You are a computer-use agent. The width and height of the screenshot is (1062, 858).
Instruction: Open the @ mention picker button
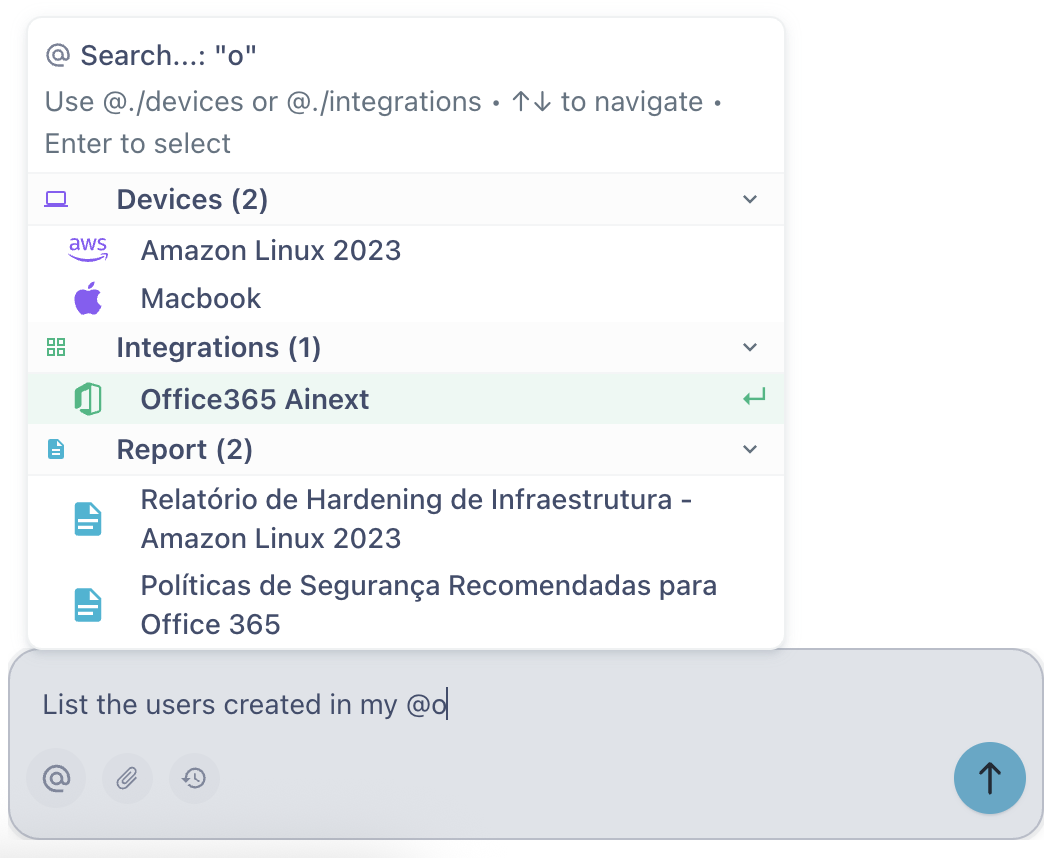(56, 778)
